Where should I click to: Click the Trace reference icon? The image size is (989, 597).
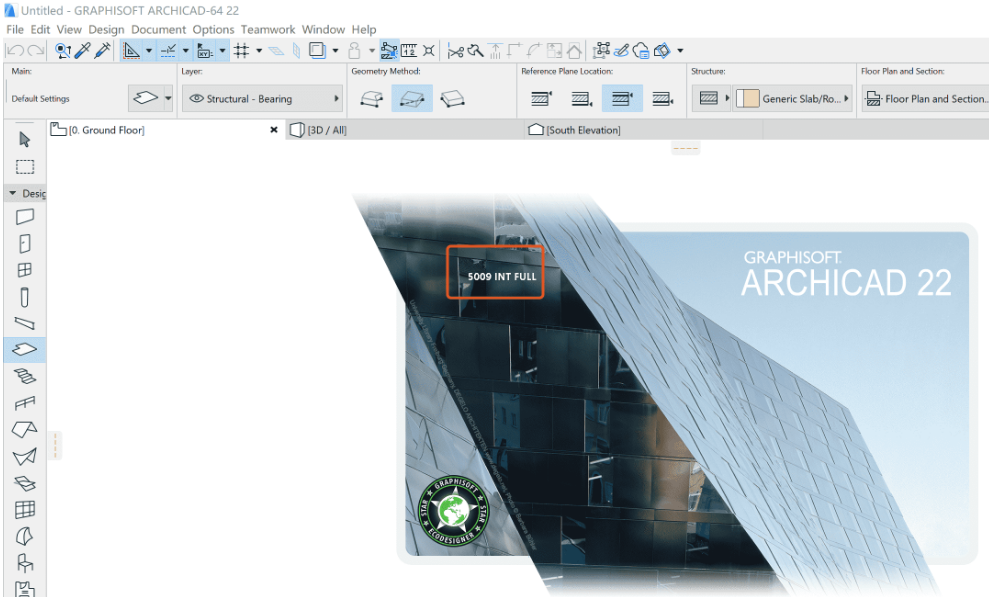tap(317, 50)
